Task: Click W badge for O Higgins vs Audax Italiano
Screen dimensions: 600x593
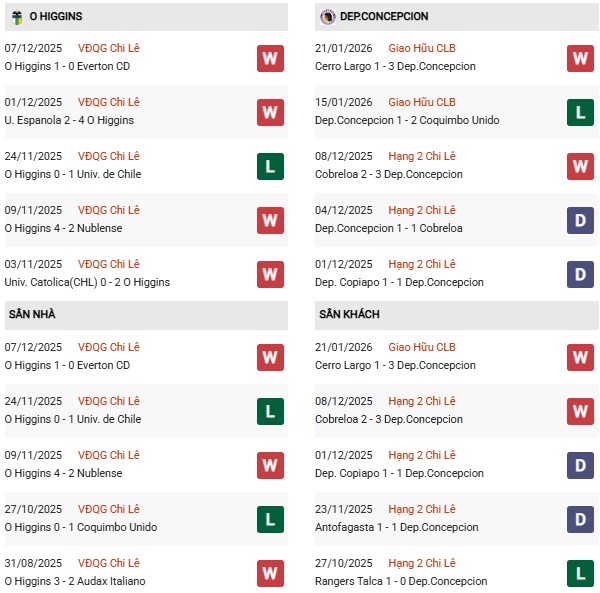Action: (270, 573)
